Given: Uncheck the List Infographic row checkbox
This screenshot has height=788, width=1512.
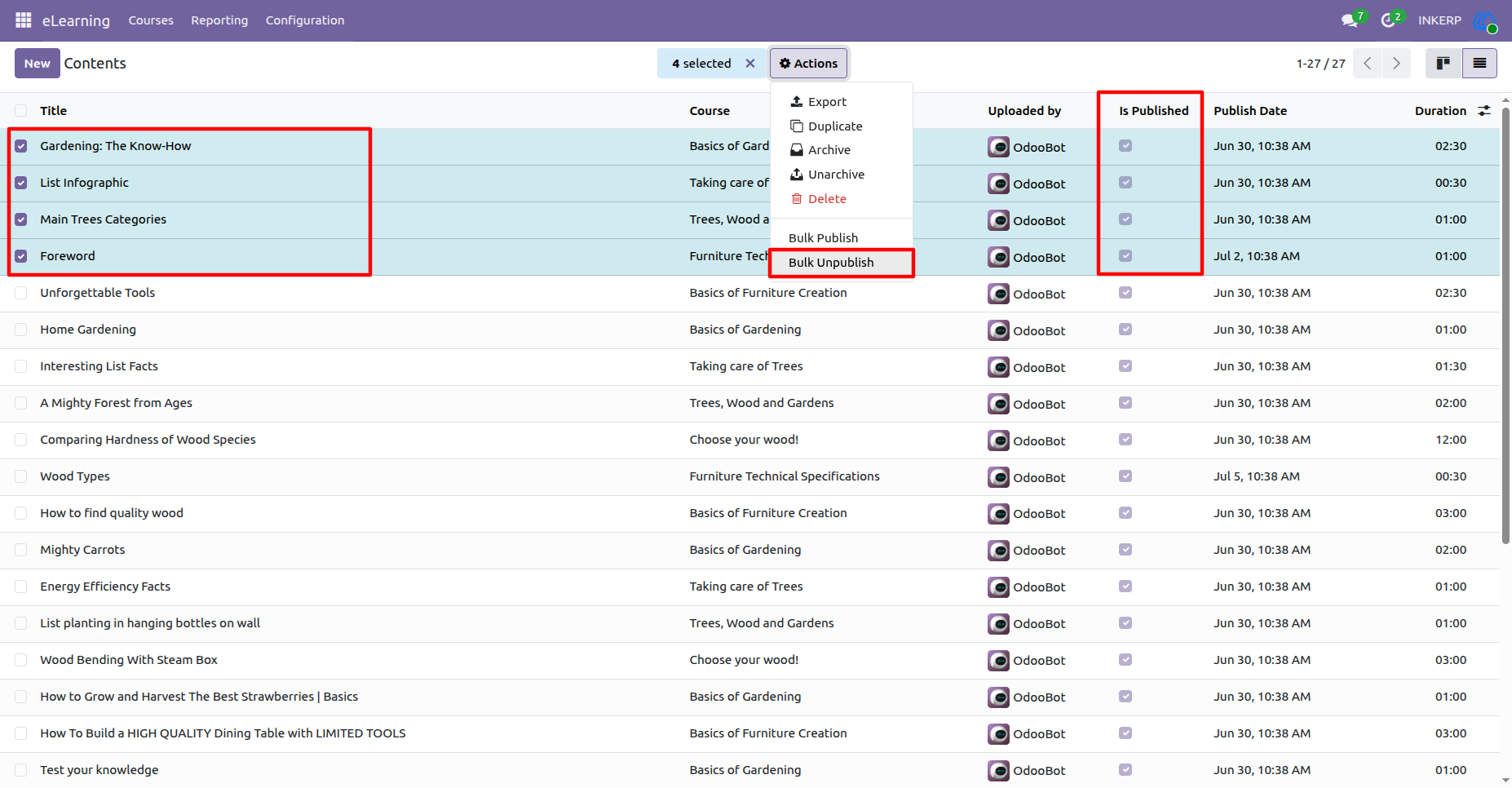Looking at the screenshot, I should 21,183.
